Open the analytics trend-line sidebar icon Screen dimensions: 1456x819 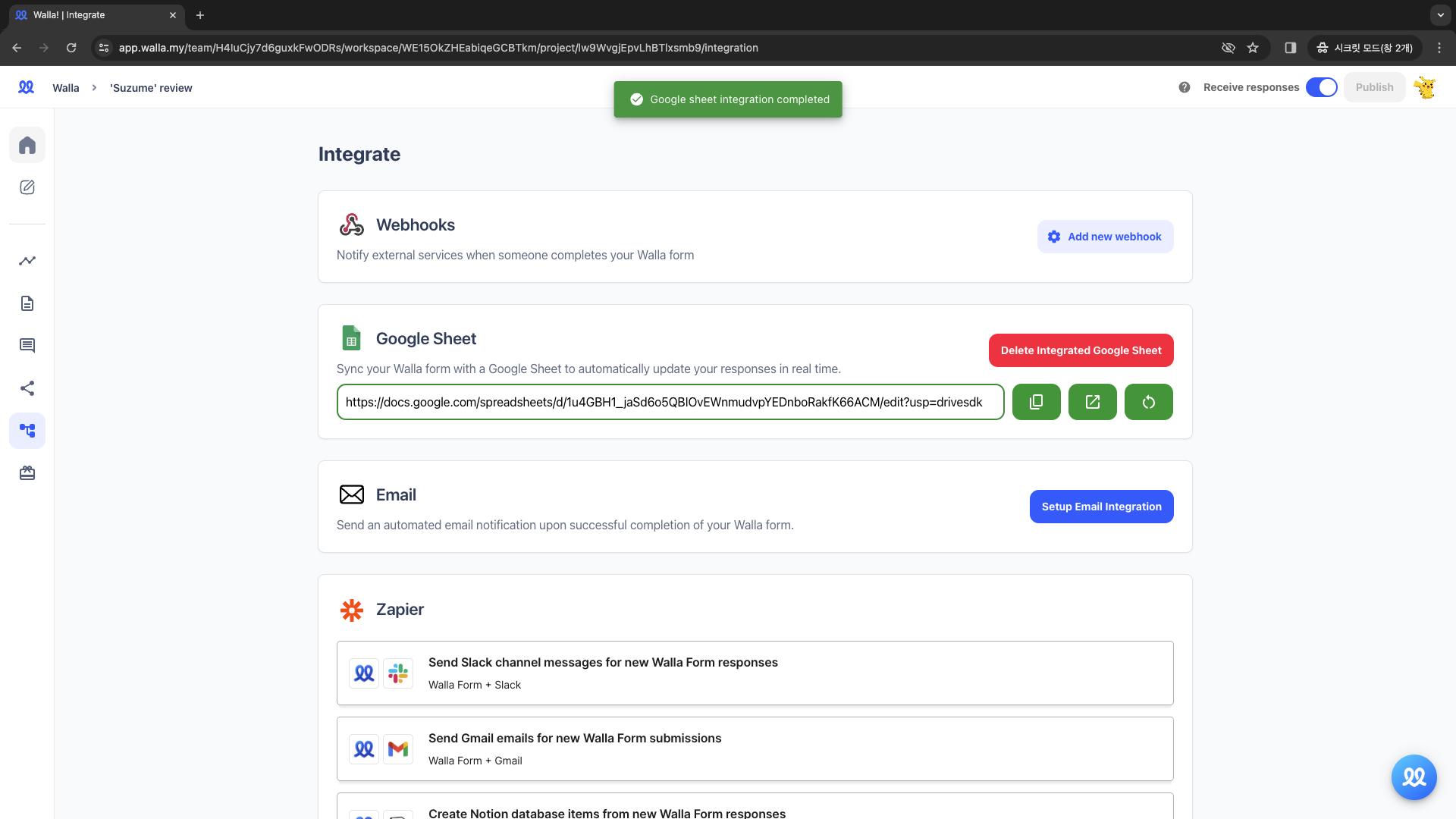pos(27,261)
